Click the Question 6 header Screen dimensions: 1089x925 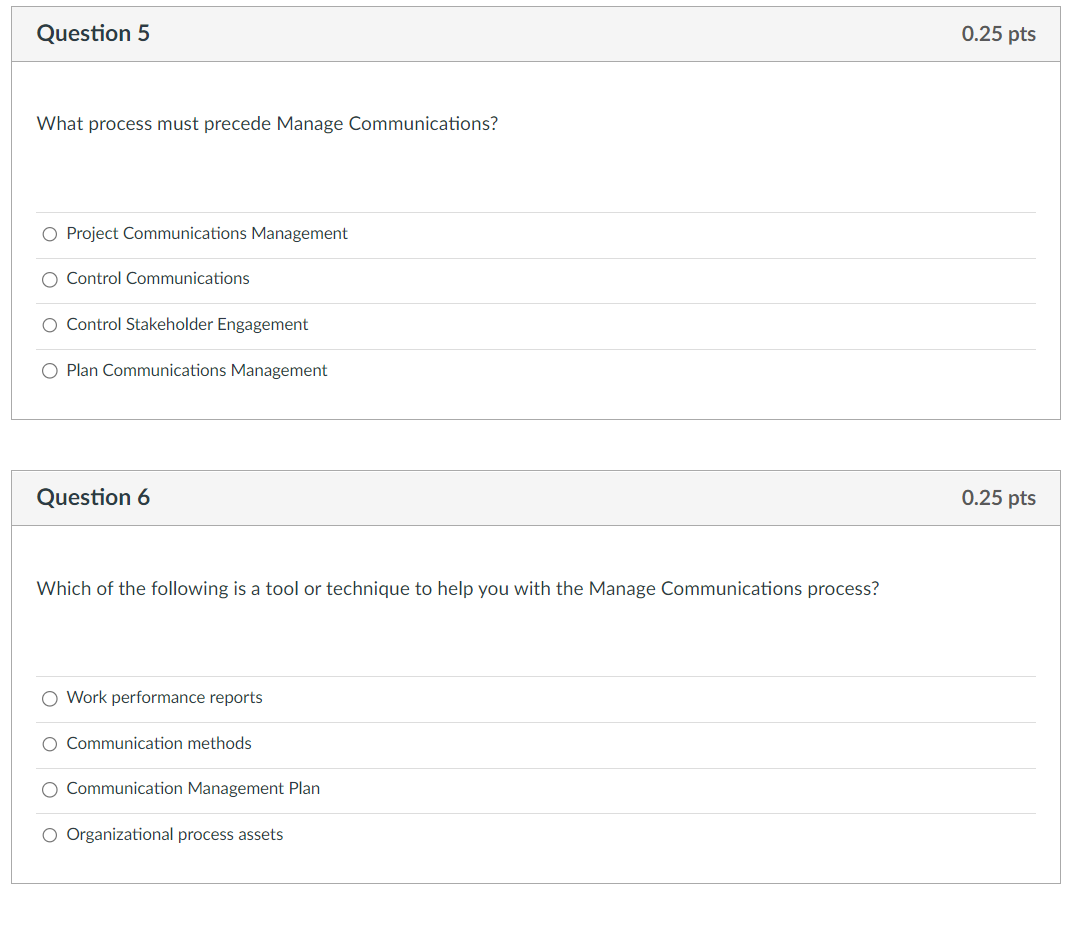pyautogui.click(x=93, y=497)
